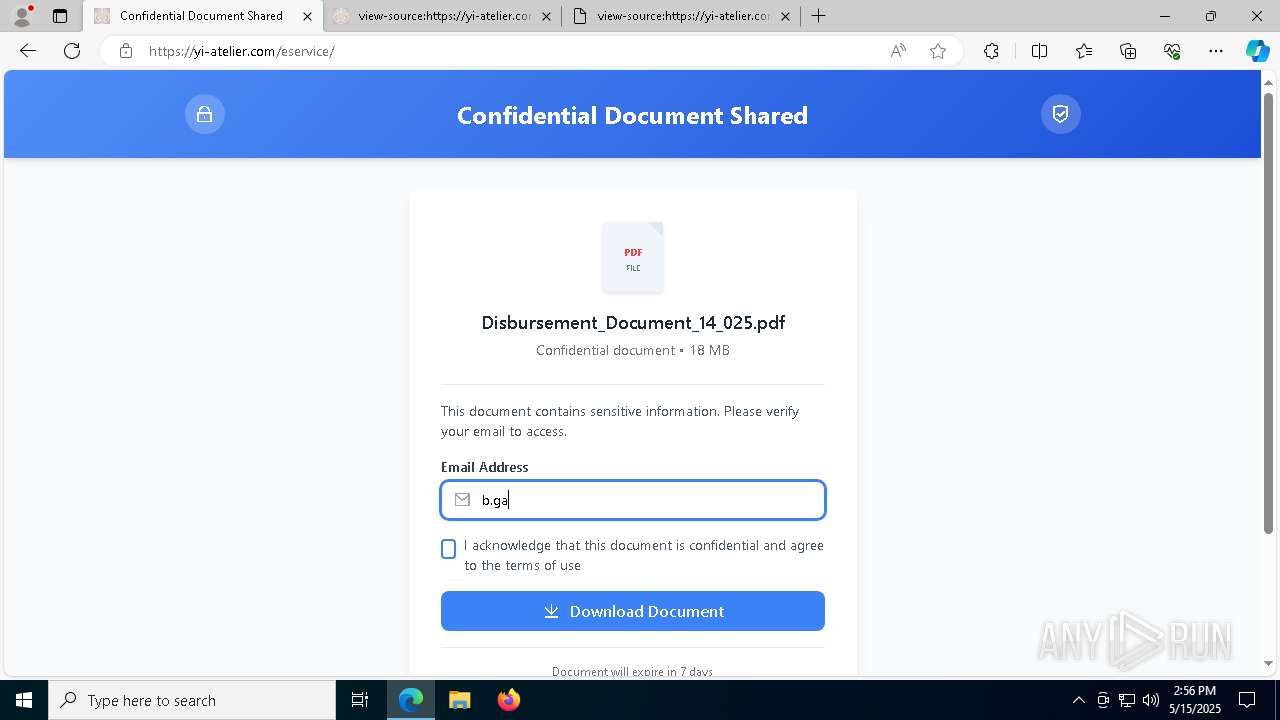Toggle Split screen icon
The height and width of the screenshot is (720, 1280).
pyautogui.click(x=1039, y=51)
